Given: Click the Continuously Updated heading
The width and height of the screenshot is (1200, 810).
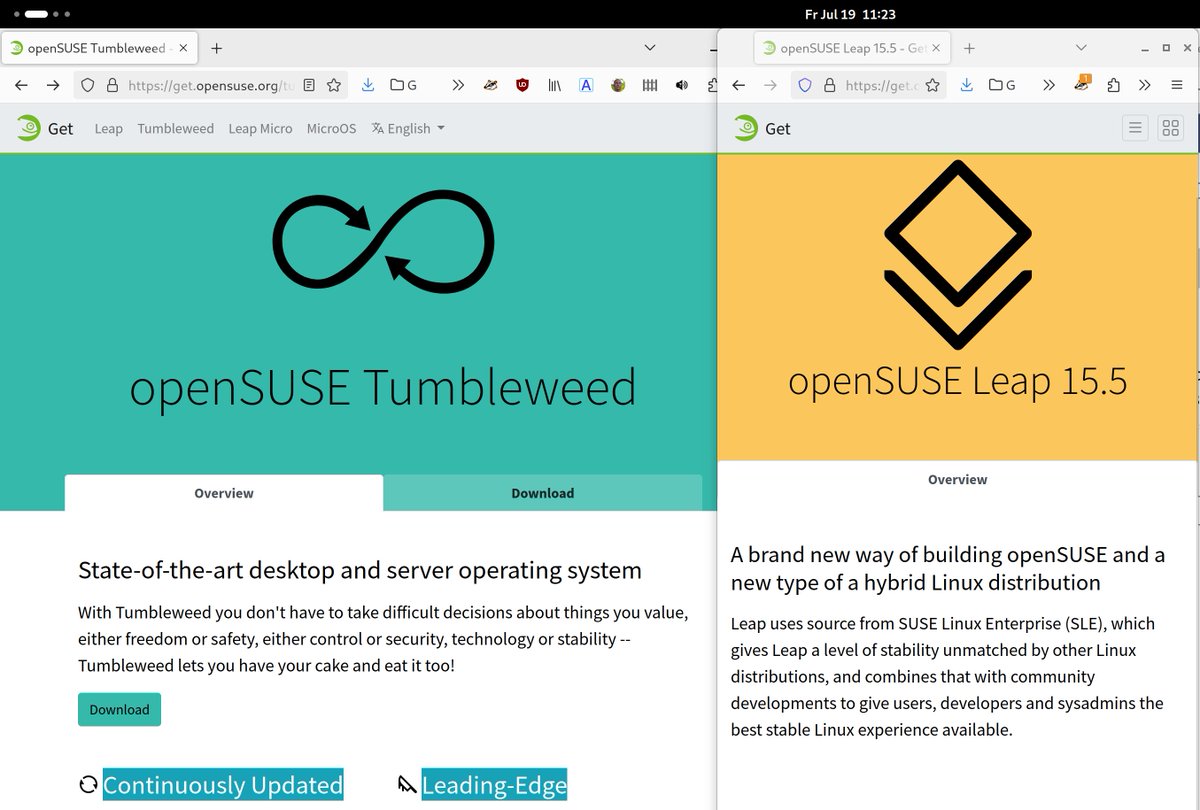Looking at the screenshot, I should coord(223,785).
